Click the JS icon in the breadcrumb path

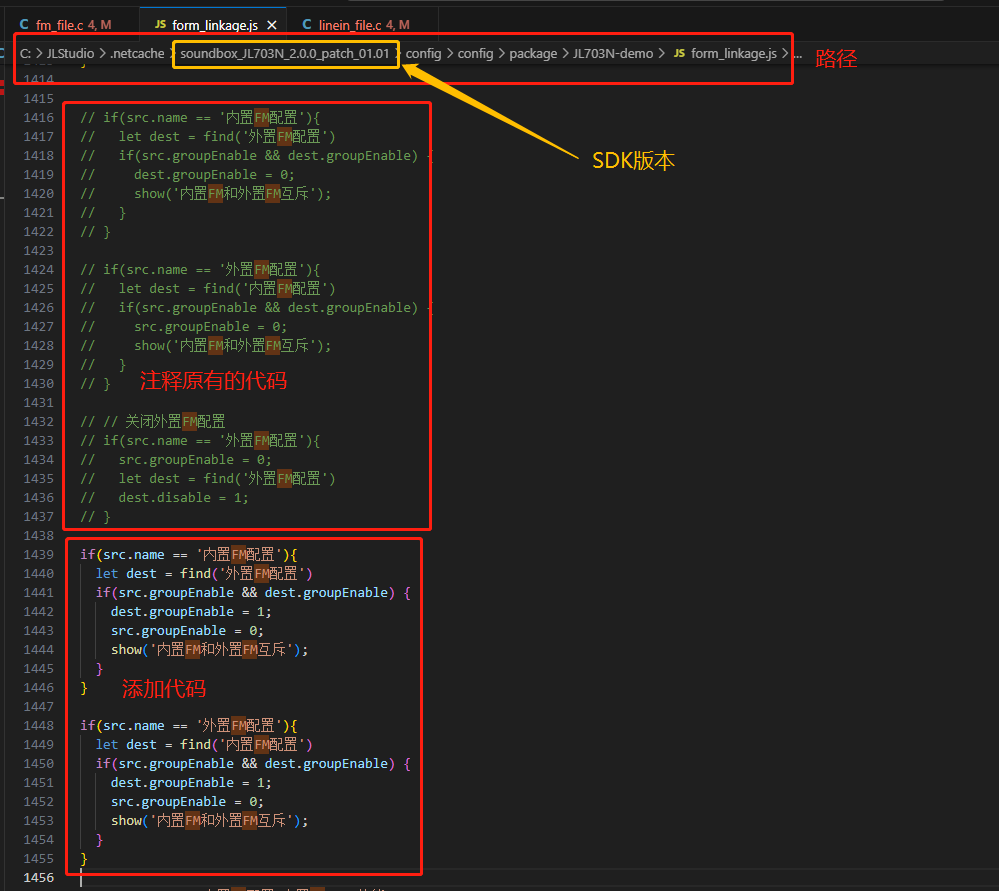tap(679, 53)
